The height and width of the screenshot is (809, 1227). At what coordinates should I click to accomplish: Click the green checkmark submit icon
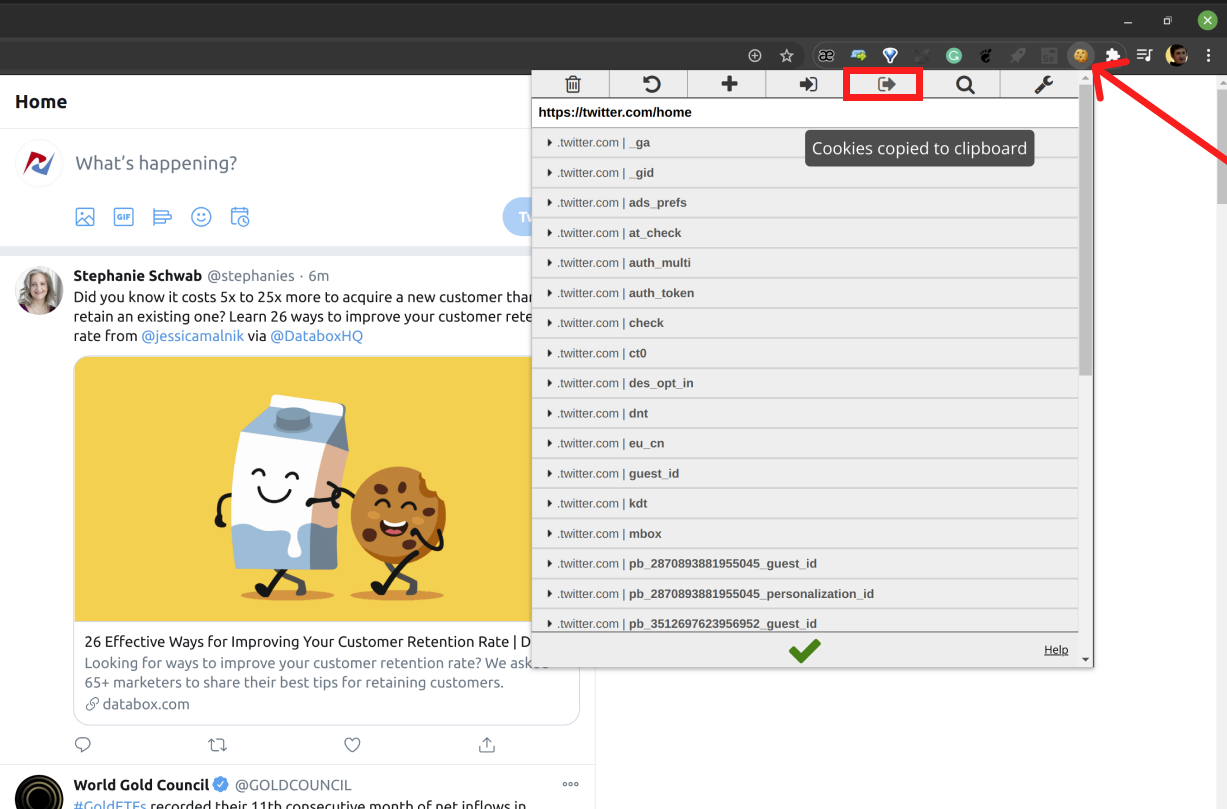coord(804,651)
